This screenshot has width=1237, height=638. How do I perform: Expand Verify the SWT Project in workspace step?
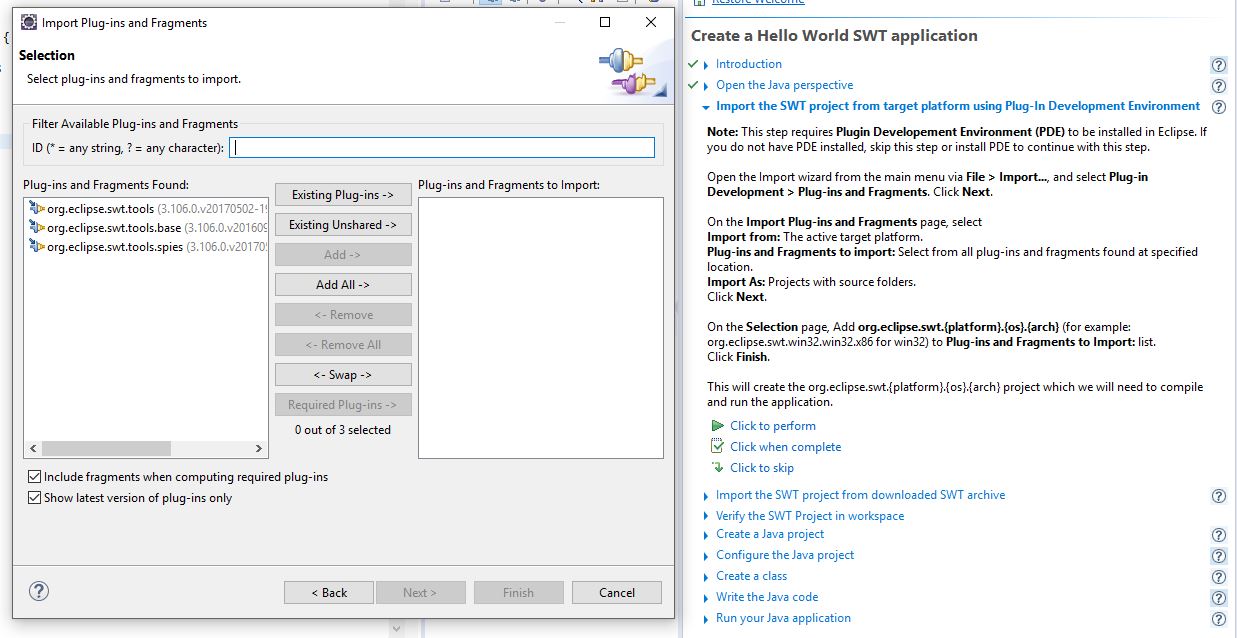[x=706, y=517]
